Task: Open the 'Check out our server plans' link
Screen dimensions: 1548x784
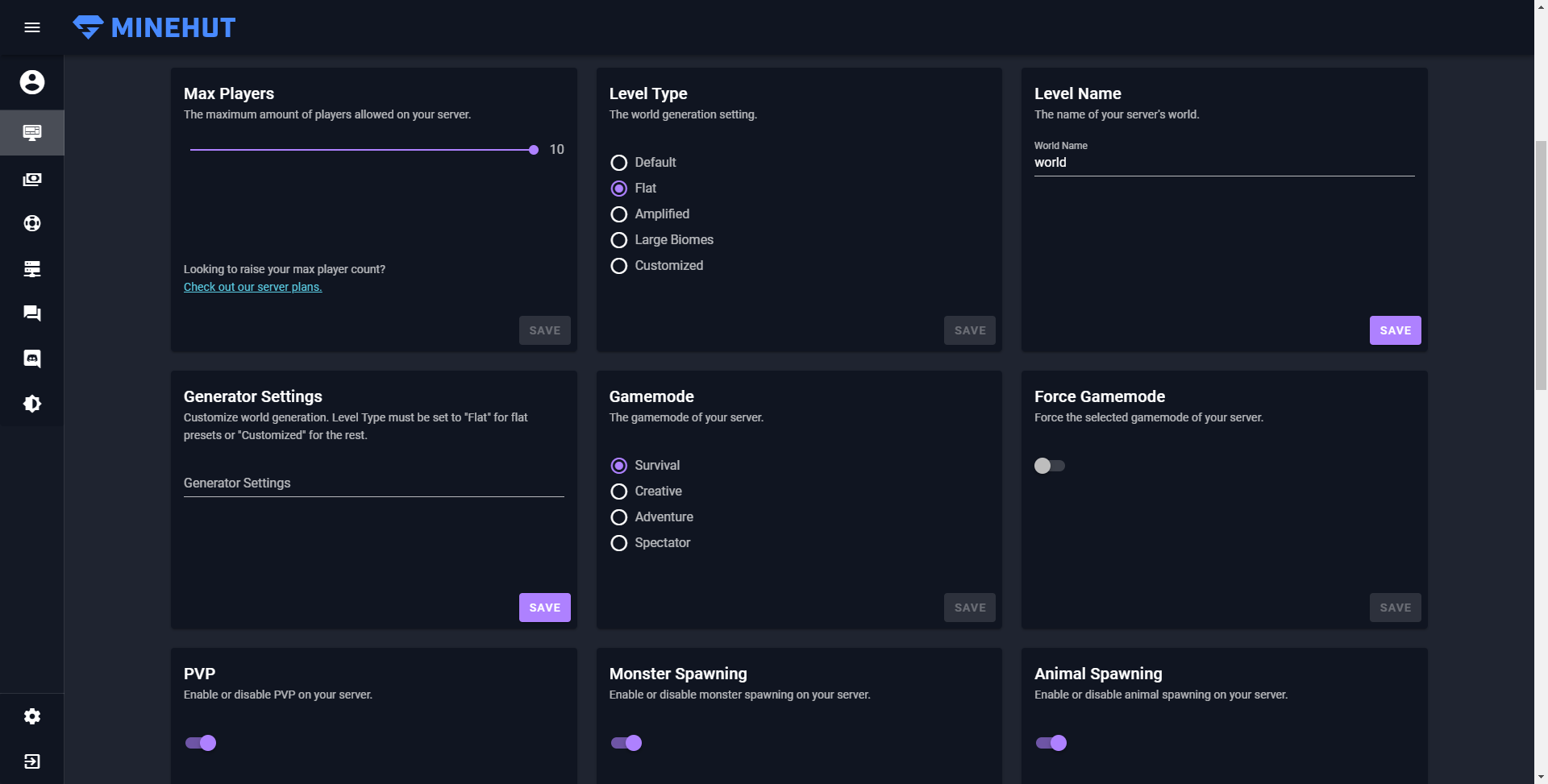Action: click(x=252, y=287)
